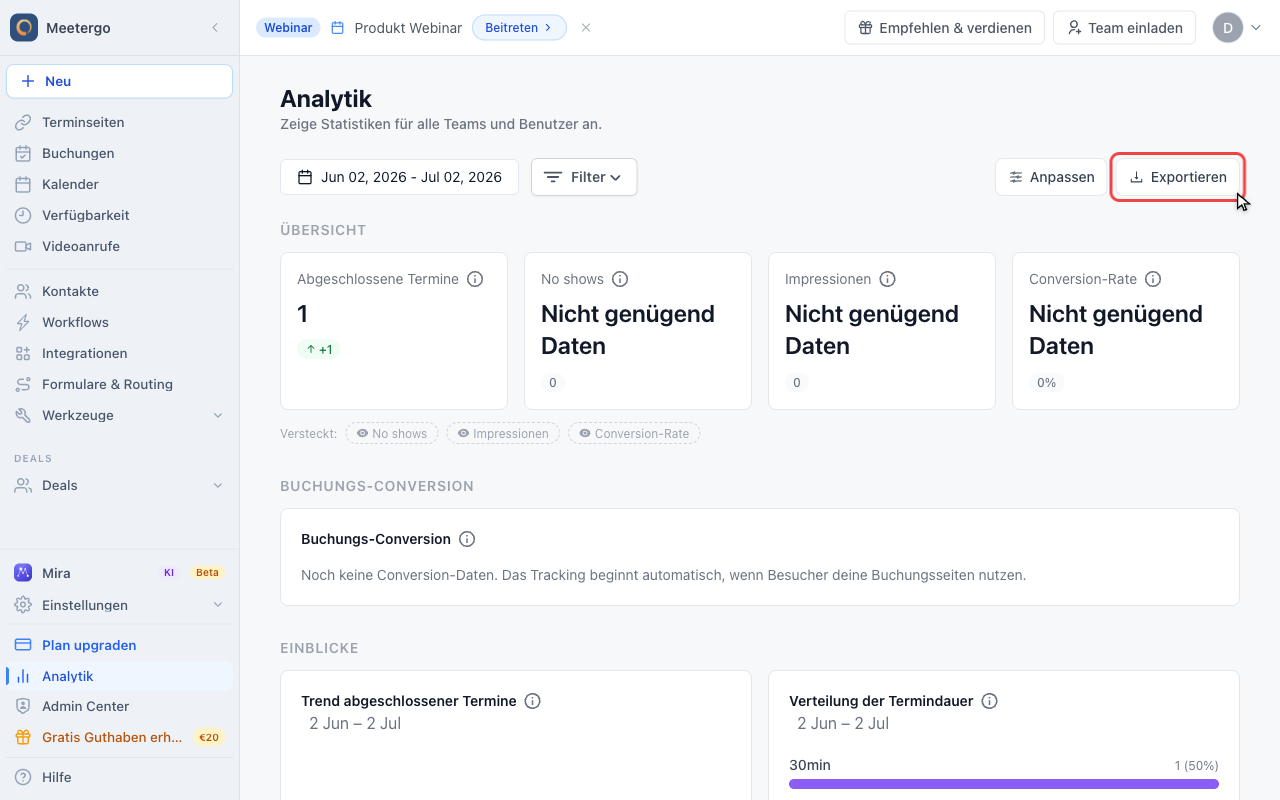Expand the Deals section
Image resolution: width=1280 pixels, height=800 pixels.
[218, 485]
